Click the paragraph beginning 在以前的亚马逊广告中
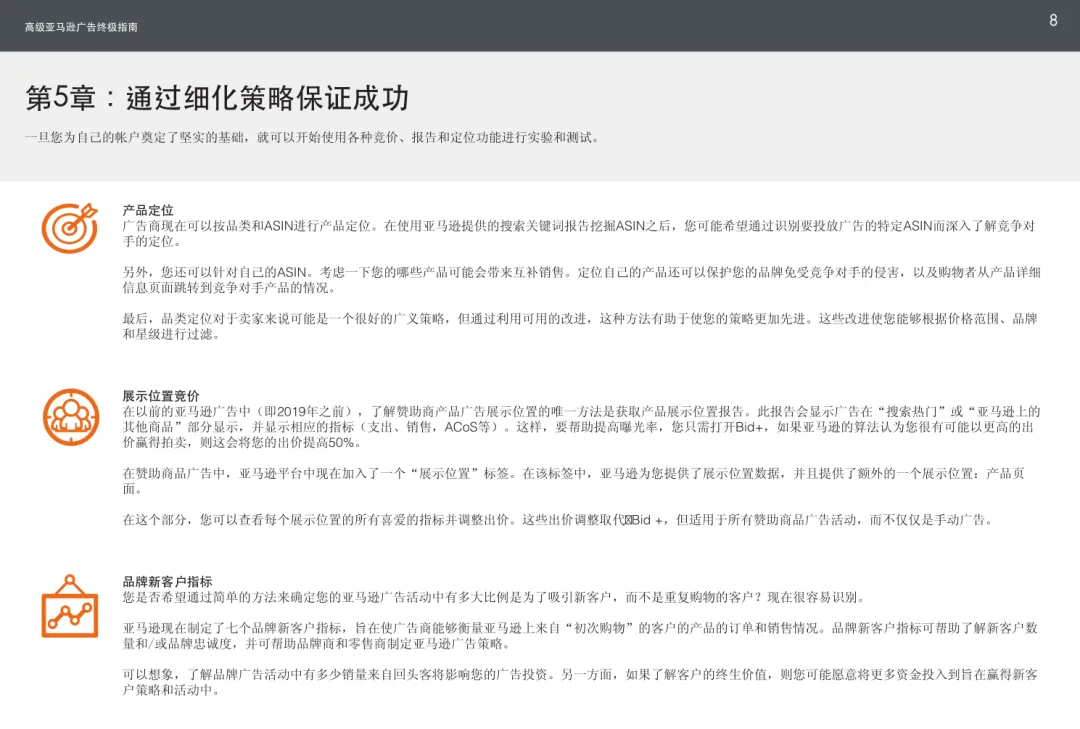Image resolution: width=1080 pixels, height=729 pixels. (581, 427)
